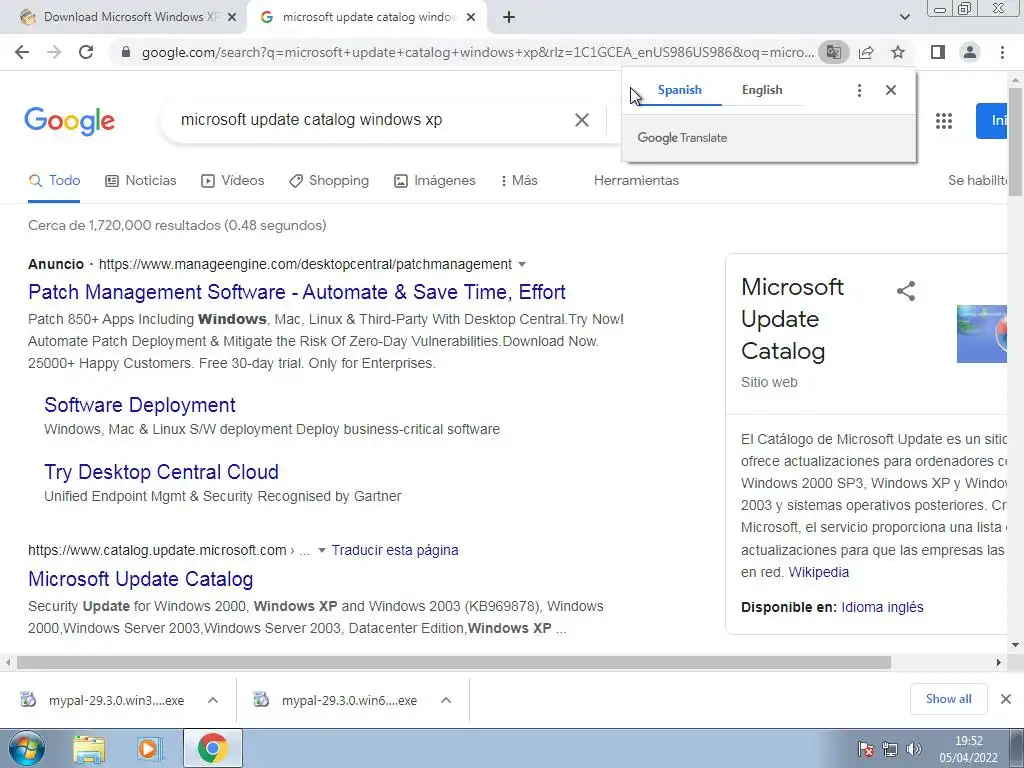The height and width of the screenshot is (768, 1024).
Task: View site information via the lock icon
Action: (x=126, y=52)
